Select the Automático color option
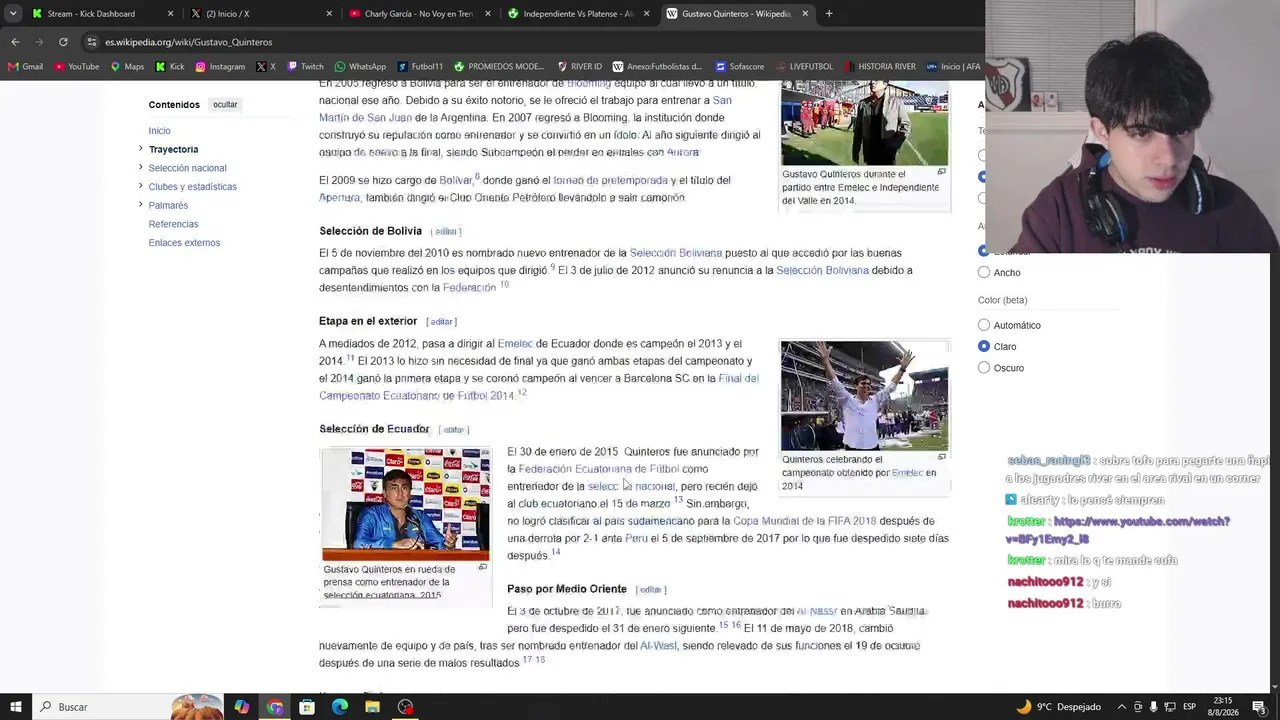Viewport: 1280px width, 720px height. [984, 325]
